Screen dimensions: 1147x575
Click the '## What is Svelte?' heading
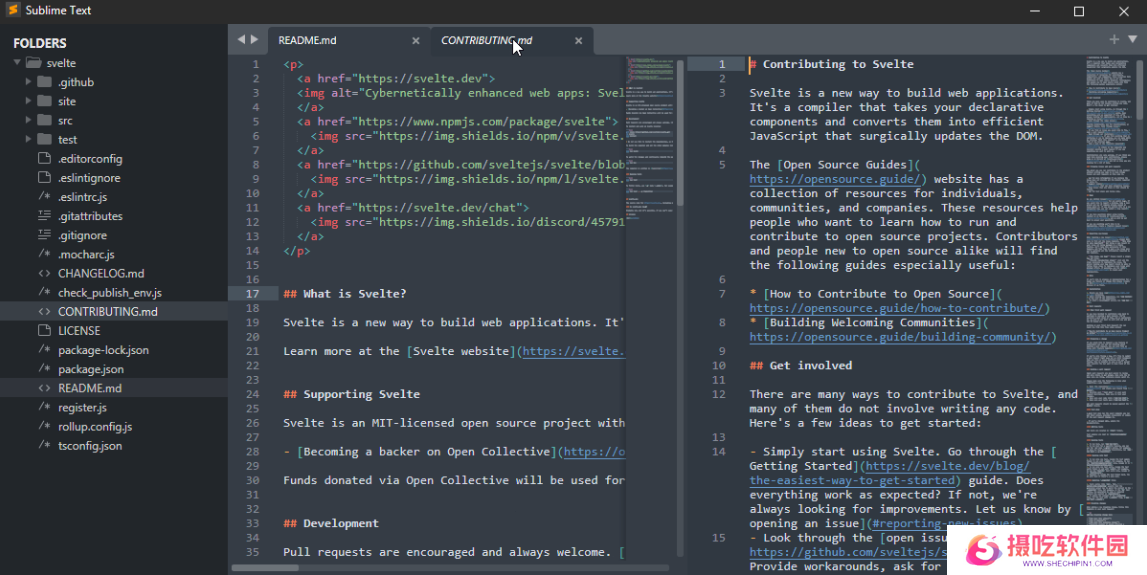click(x=345, y=293)
